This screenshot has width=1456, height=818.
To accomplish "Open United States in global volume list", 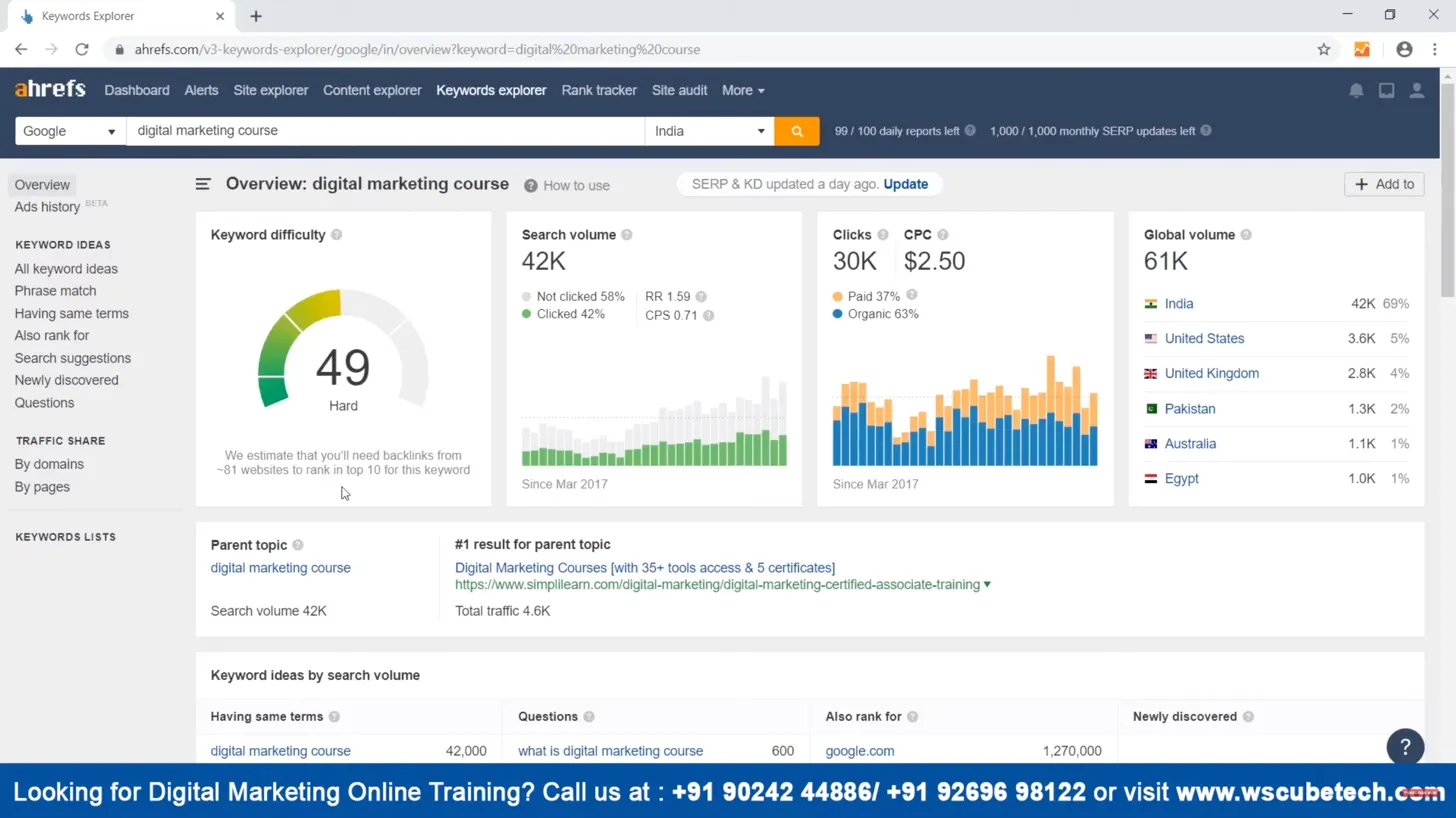I will (1204, 339).
